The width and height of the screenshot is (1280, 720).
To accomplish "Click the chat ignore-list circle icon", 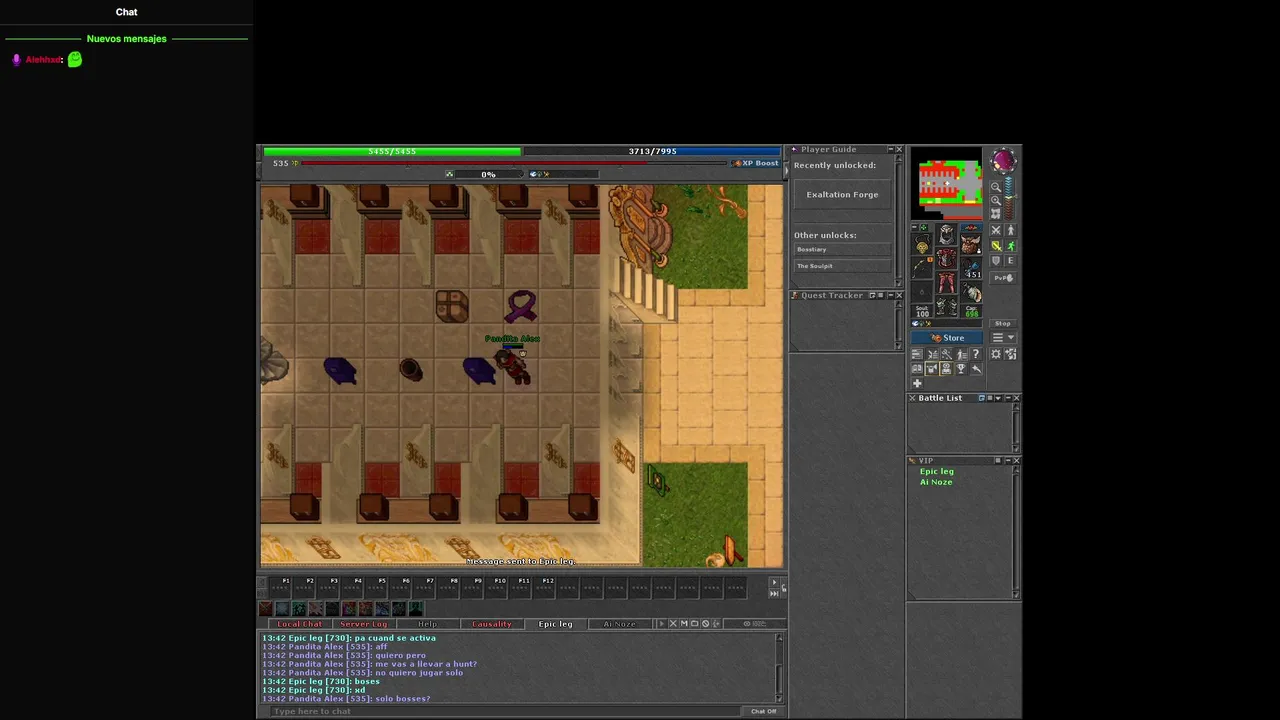I will coord(705,624).
